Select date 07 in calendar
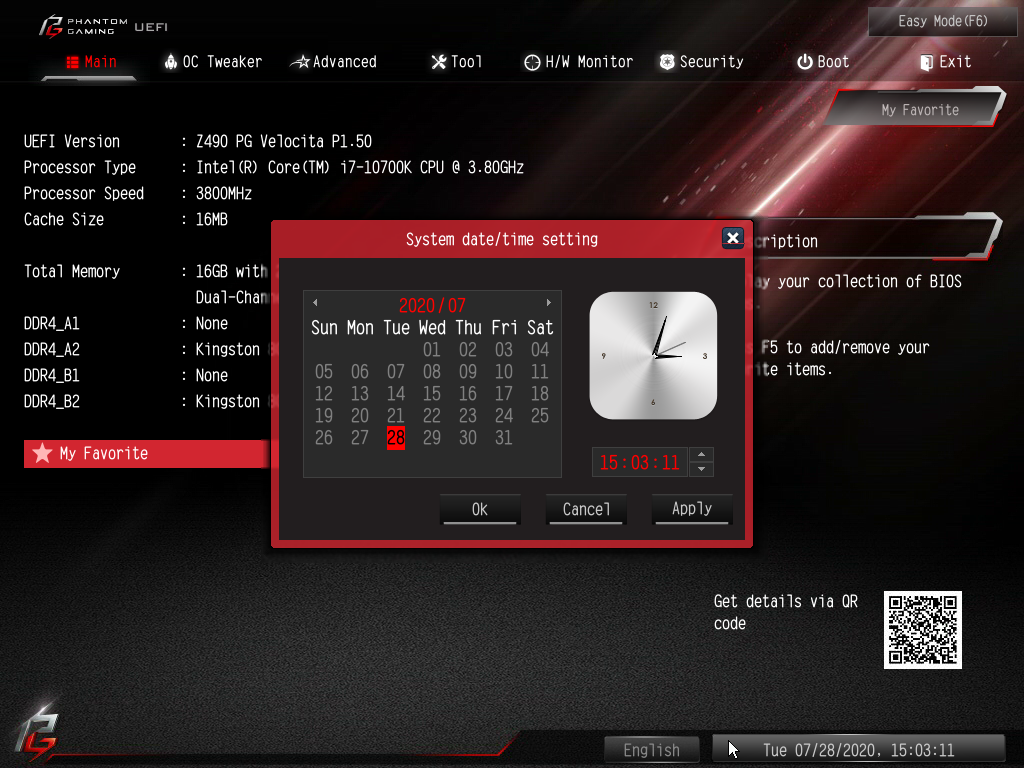The height and width of the screenshot is (768, 1024). pos(396,372)
